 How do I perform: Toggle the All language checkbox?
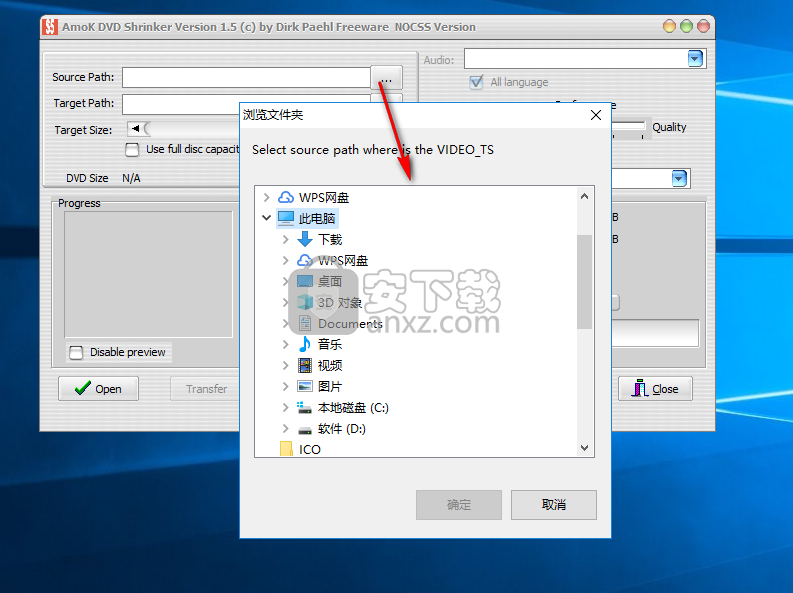[476, 82]
